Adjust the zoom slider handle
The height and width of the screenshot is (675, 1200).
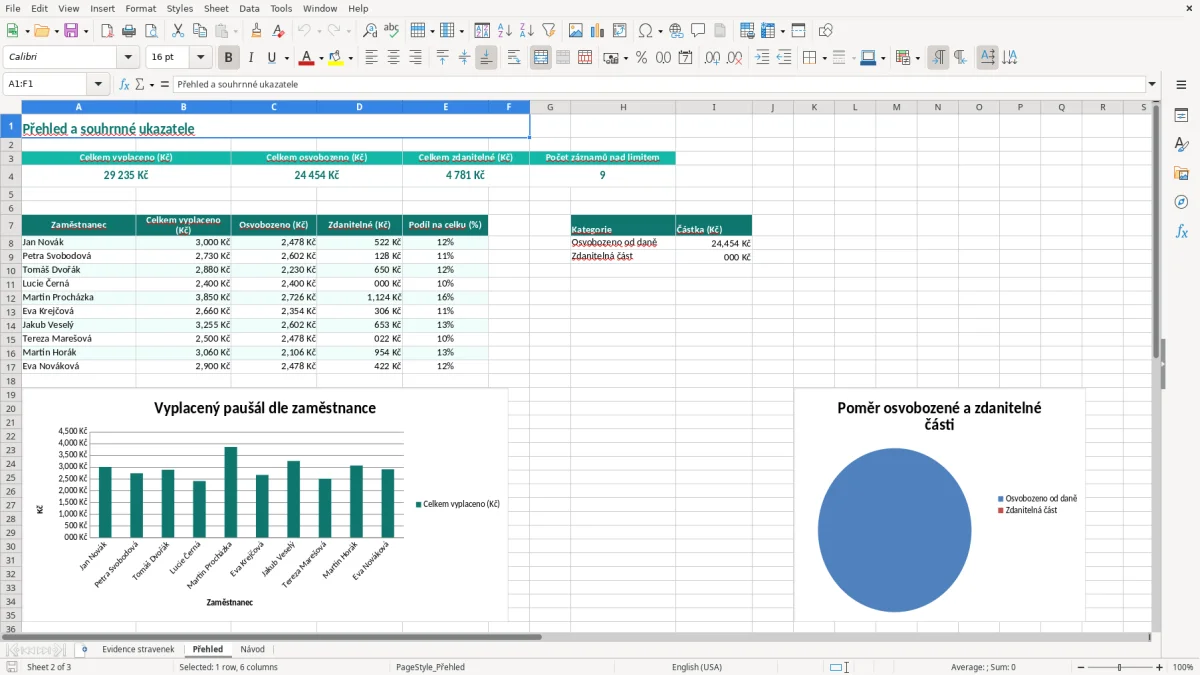[1120, 667]
